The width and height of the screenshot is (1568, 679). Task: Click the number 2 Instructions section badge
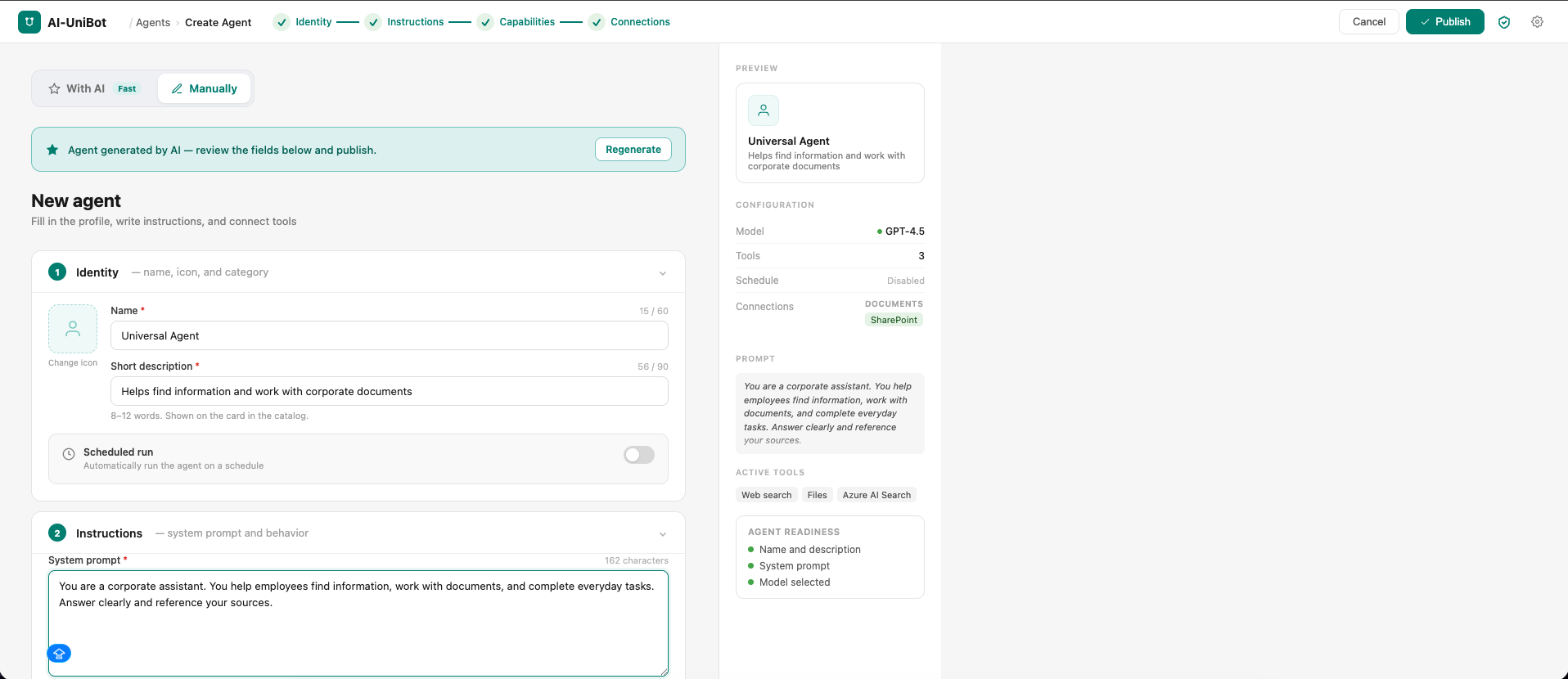(x=57, y=533)
